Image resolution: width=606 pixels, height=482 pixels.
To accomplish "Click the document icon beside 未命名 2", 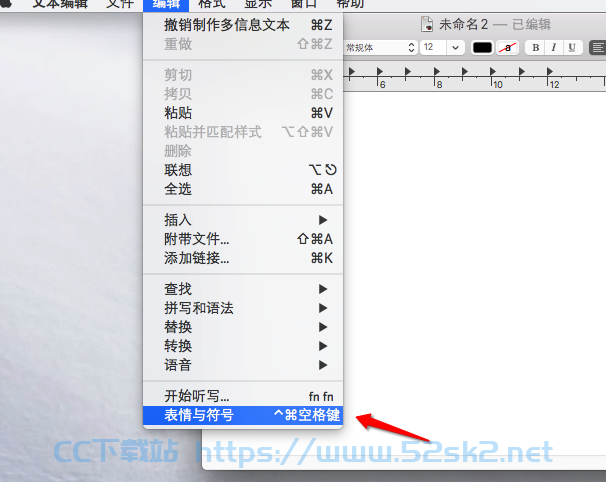I will pyautogui.click(x=427, y=24).
